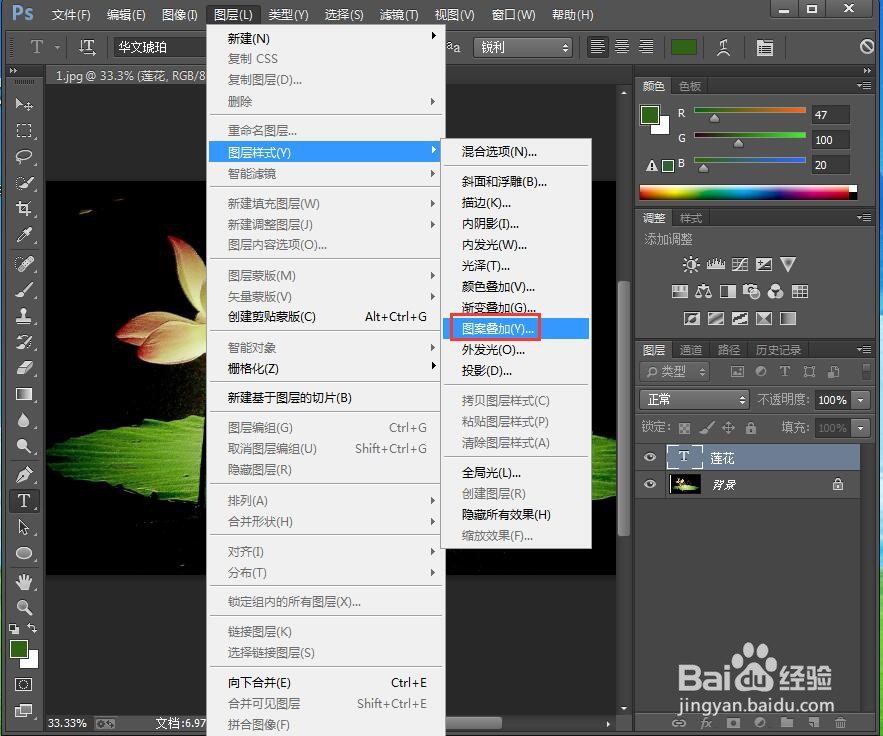Select the Zoom tool in the toolbar
The width and height of the screenshot is (883, 736).
pyautogui.click(x=22, y=606)
